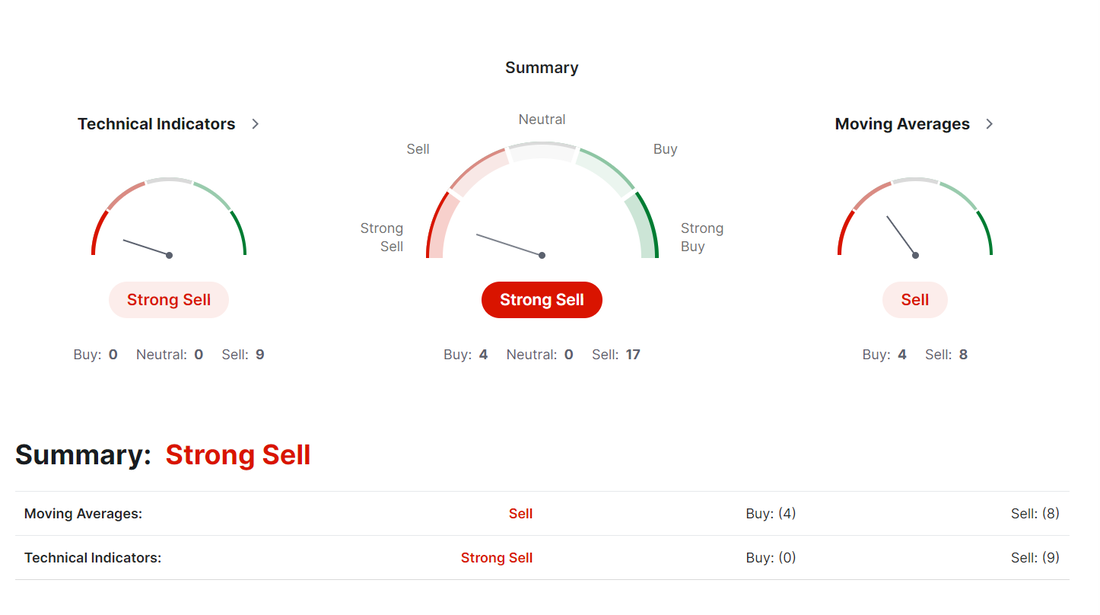Click the Moving Averages Sell badge
The image size is (1100, 615).
915,300
